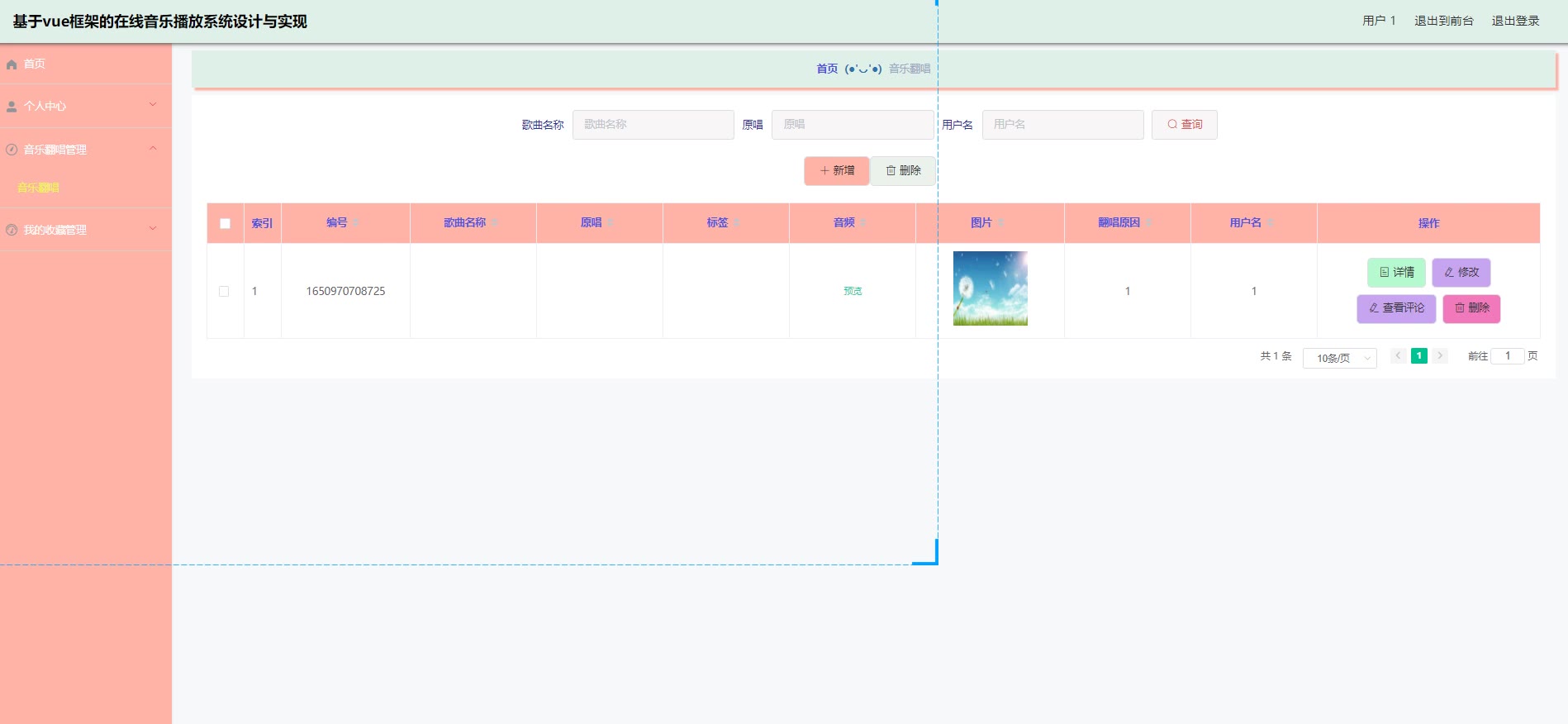Click the magnifier icon in the 查询 button
Viewport: 1568px width, 724px height.
pos(1172,125)
